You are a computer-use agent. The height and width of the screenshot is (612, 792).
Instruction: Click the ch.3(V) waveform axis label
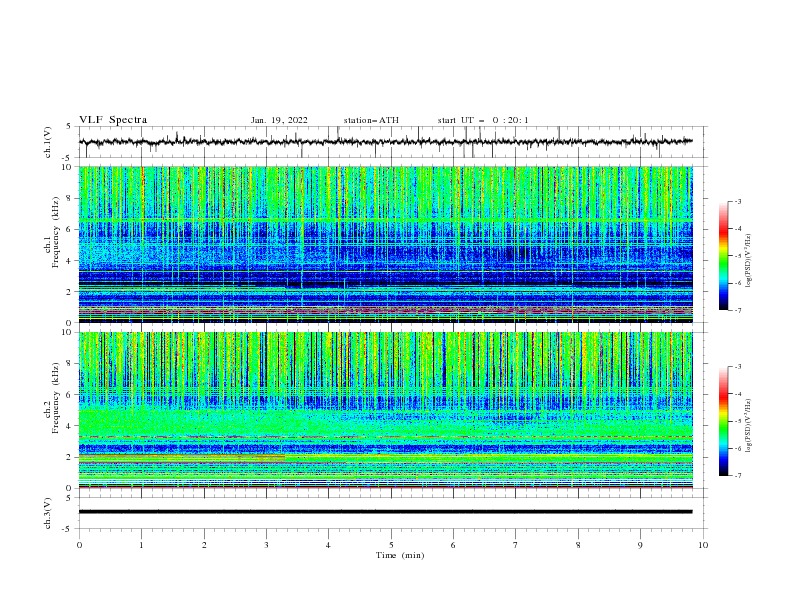(48, 513)
